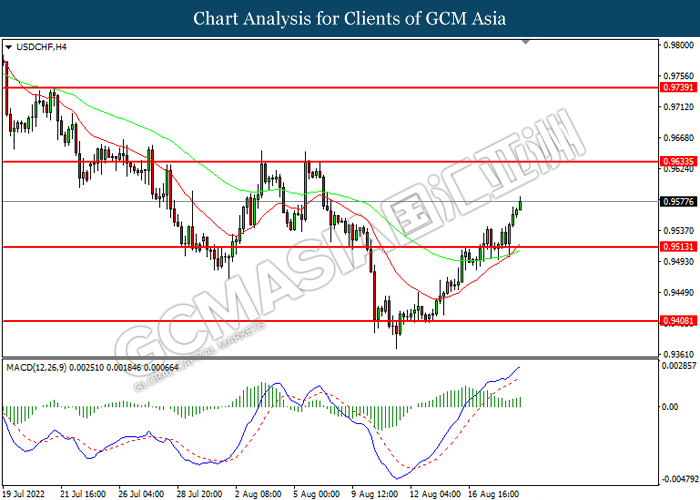
Task: Click the MACD scale value -0.004792
Action: pos(679,479)
